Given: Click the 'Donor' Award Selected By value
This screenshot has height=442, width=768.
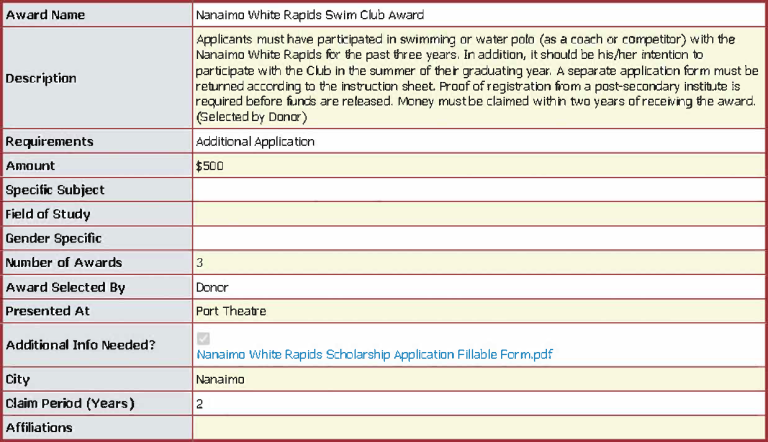Looking at the screenshot, I should pos(213,287).
